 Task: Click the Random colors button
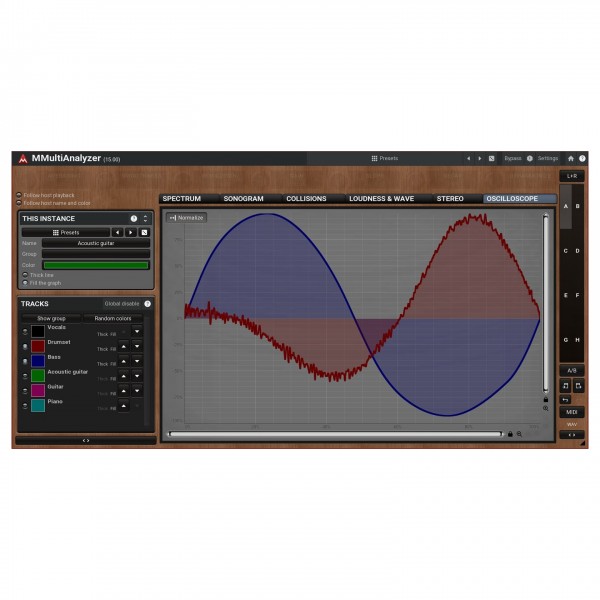(x=112, y=318)
